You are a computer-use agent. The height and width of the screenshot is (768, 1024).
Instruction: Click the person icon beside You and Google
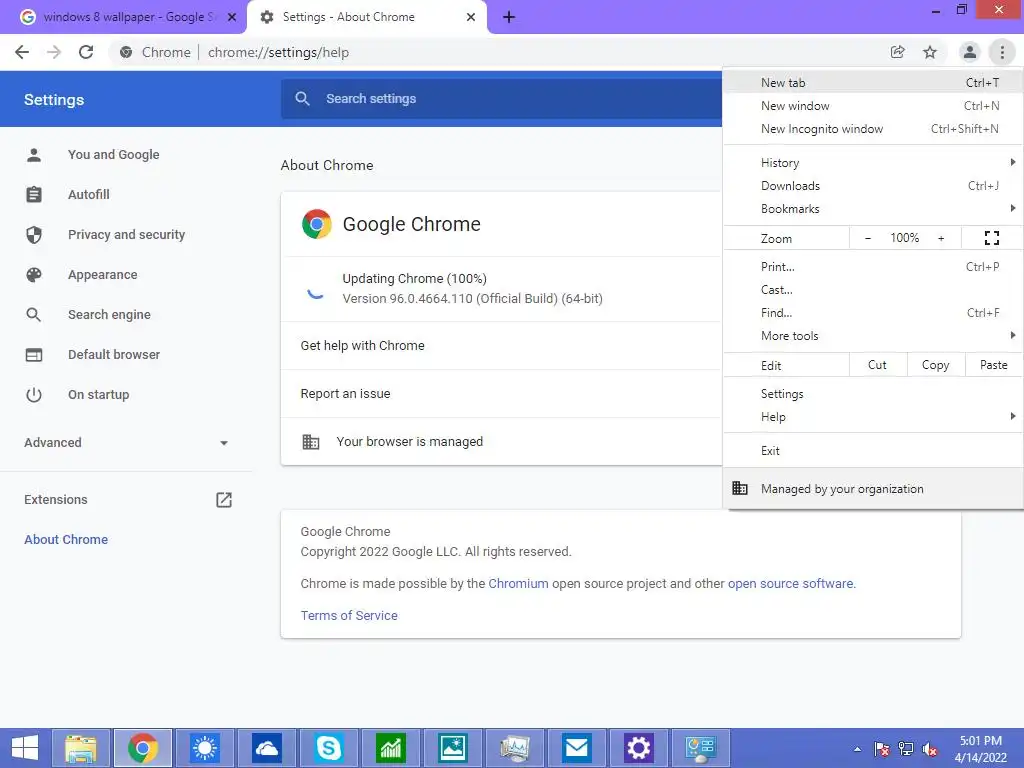pos(34,155)
